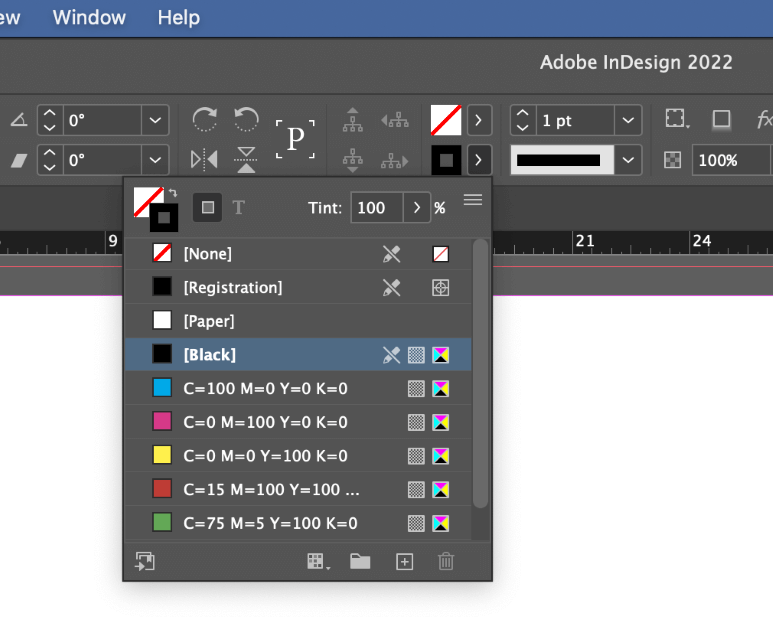This screenshot has height=643, width=773.
Task: Open the rotation angle dropdown
Action: 155,120
